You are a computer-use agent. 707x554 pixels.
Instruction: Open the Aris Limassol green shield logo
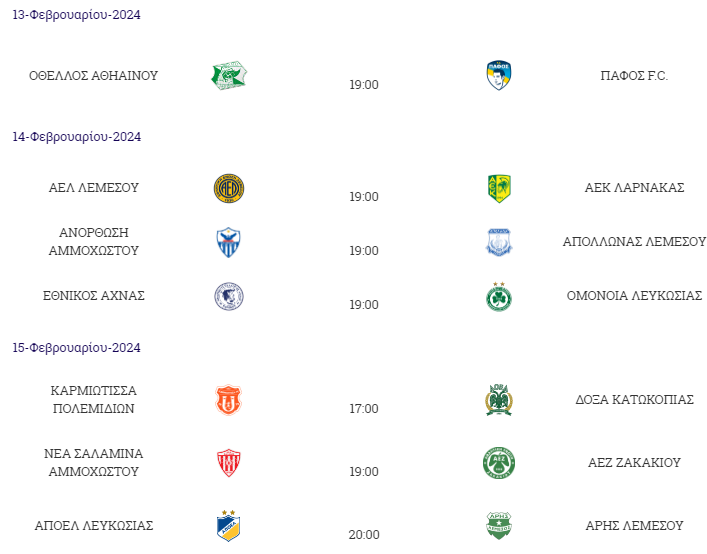click(499, 526)
